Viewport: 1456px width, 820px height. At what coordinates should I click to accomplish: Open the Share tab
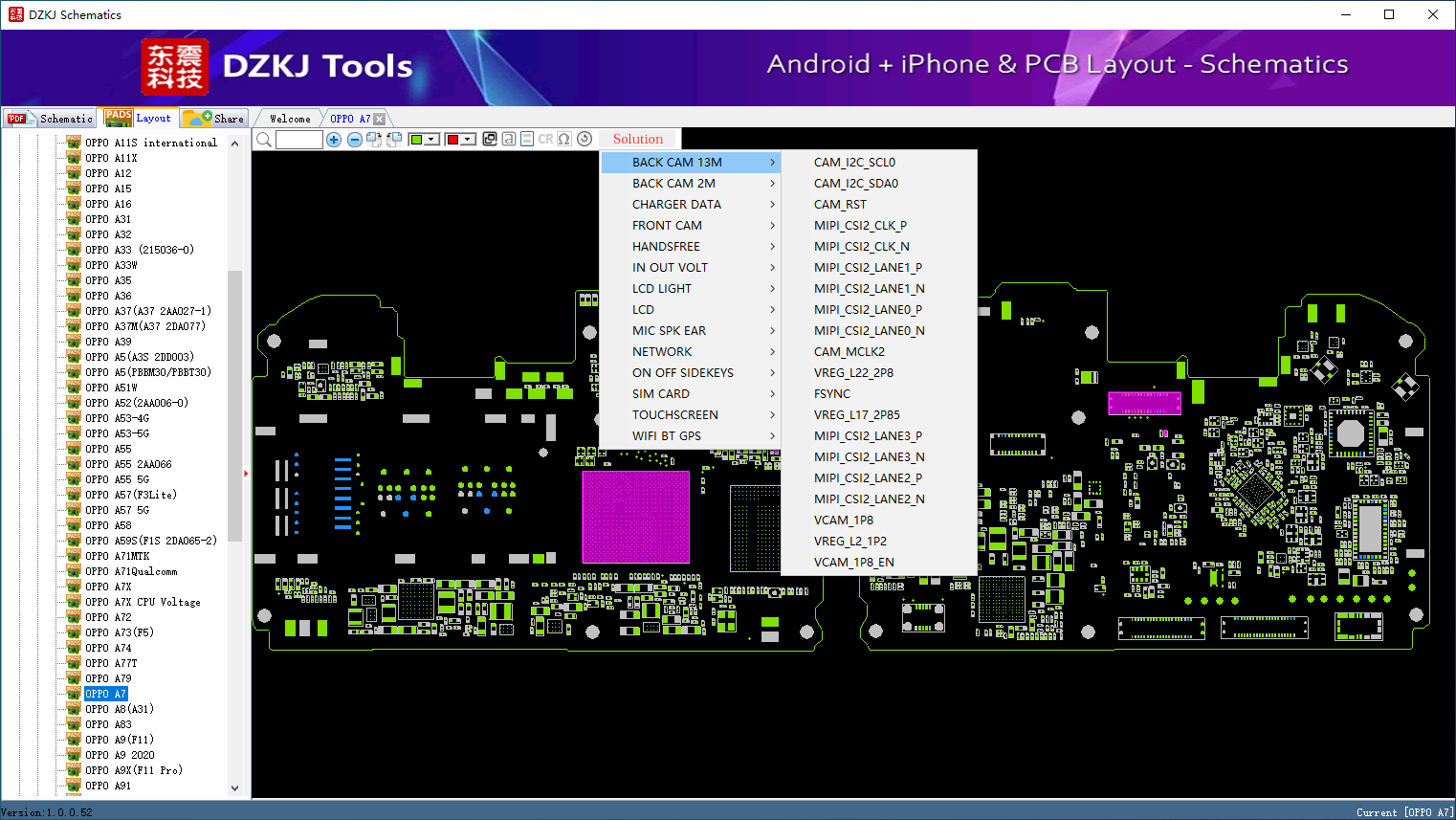(214, 119)
